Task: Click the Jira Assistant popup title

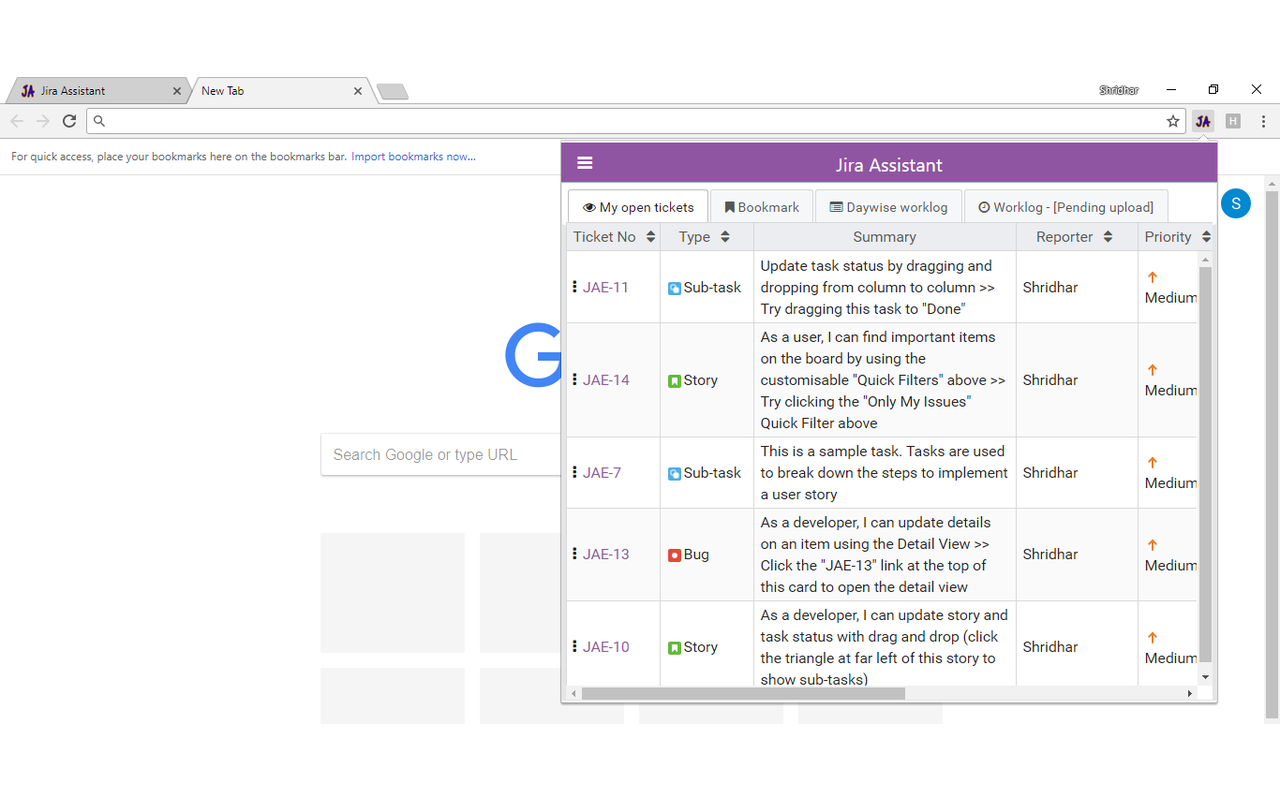Action: coord(889,165)
